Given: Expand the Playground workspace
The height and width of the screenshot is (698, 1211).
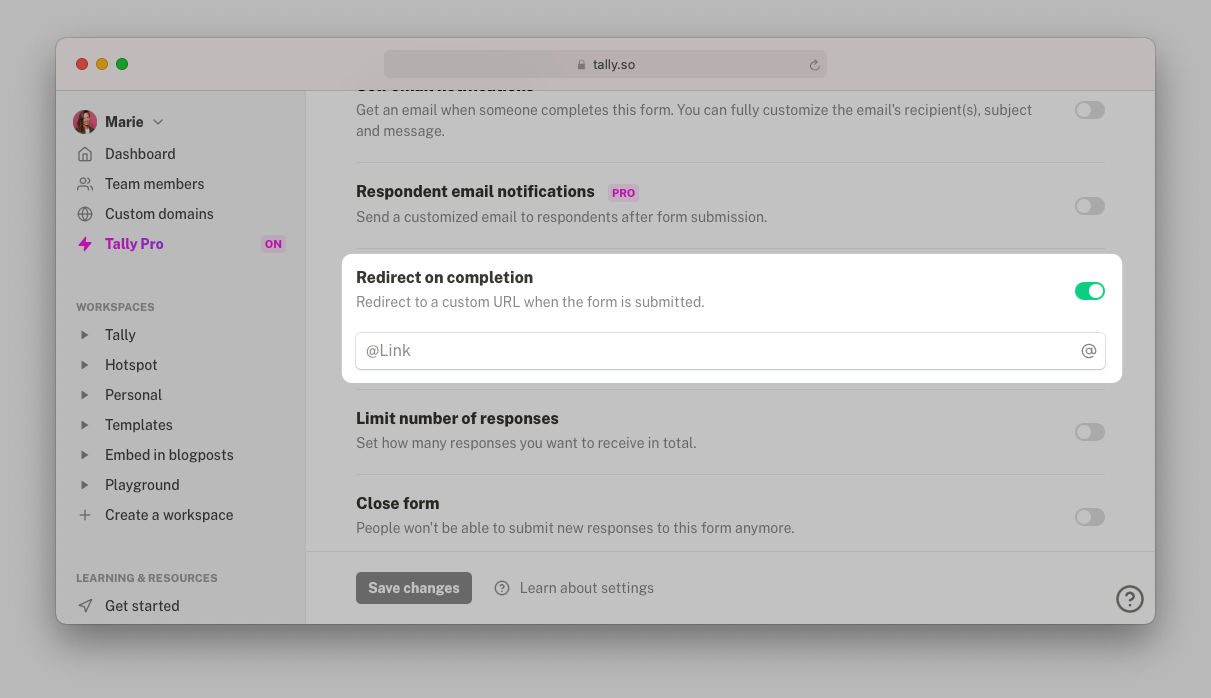Looking at the screenshot, I should 85,485.
